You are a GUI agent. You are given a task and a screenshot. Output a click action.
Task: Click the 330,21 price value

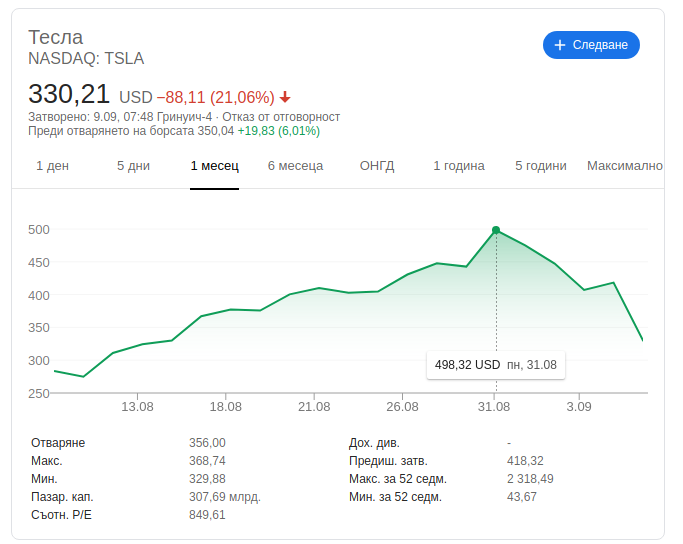click(69, 94)
